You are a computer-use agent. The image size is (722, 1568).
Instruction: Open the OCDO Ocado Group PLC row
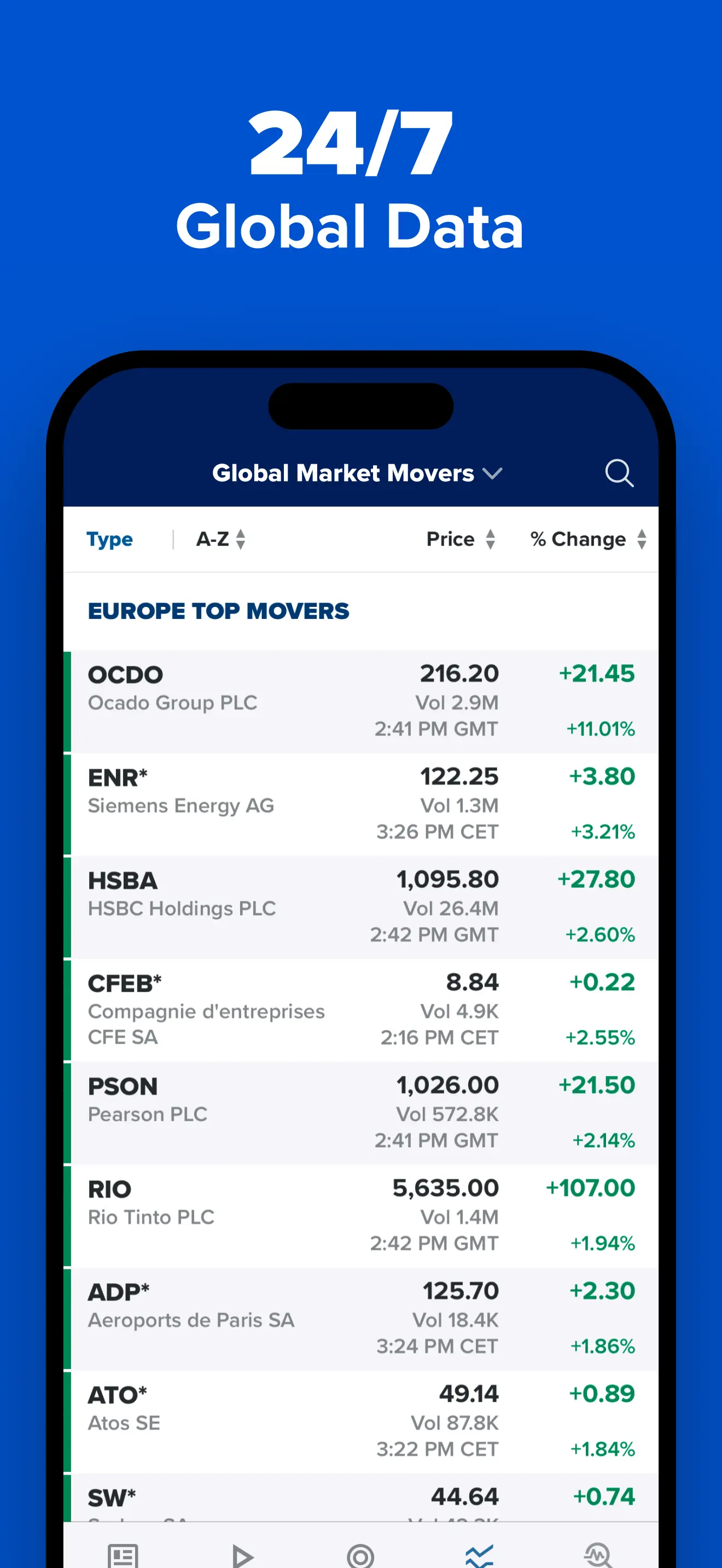coord(361,701)
